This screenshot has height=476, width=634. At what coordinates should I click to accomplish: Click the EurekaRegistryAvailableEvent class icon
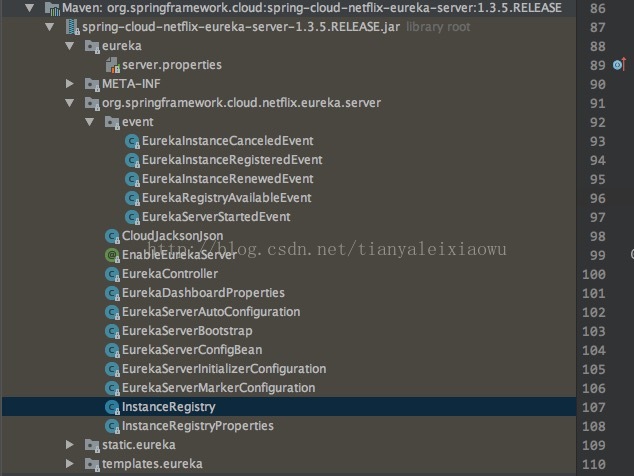[132, 198]
